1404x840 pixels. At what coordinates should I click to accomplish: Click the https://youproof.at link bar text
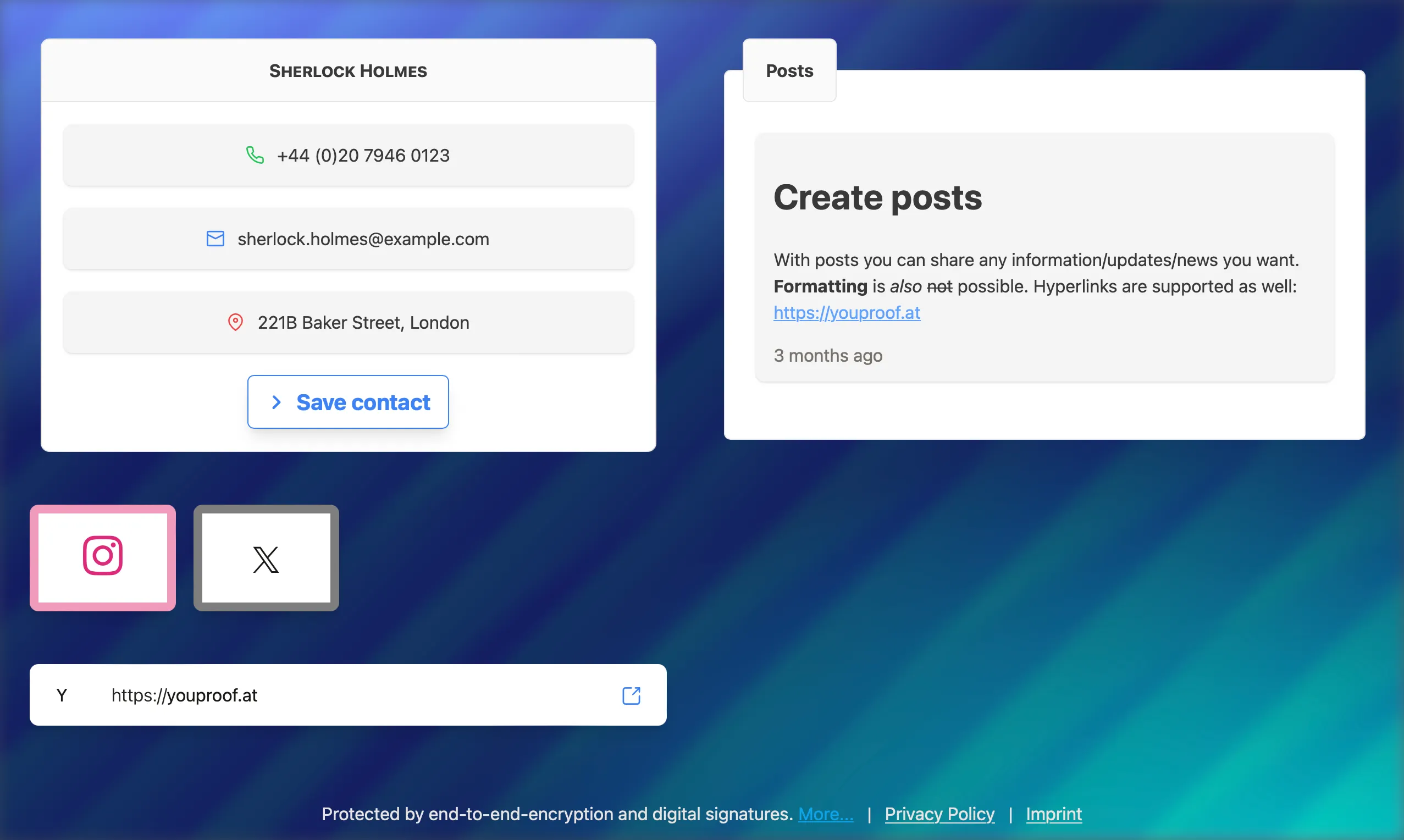tap(185, 695)
